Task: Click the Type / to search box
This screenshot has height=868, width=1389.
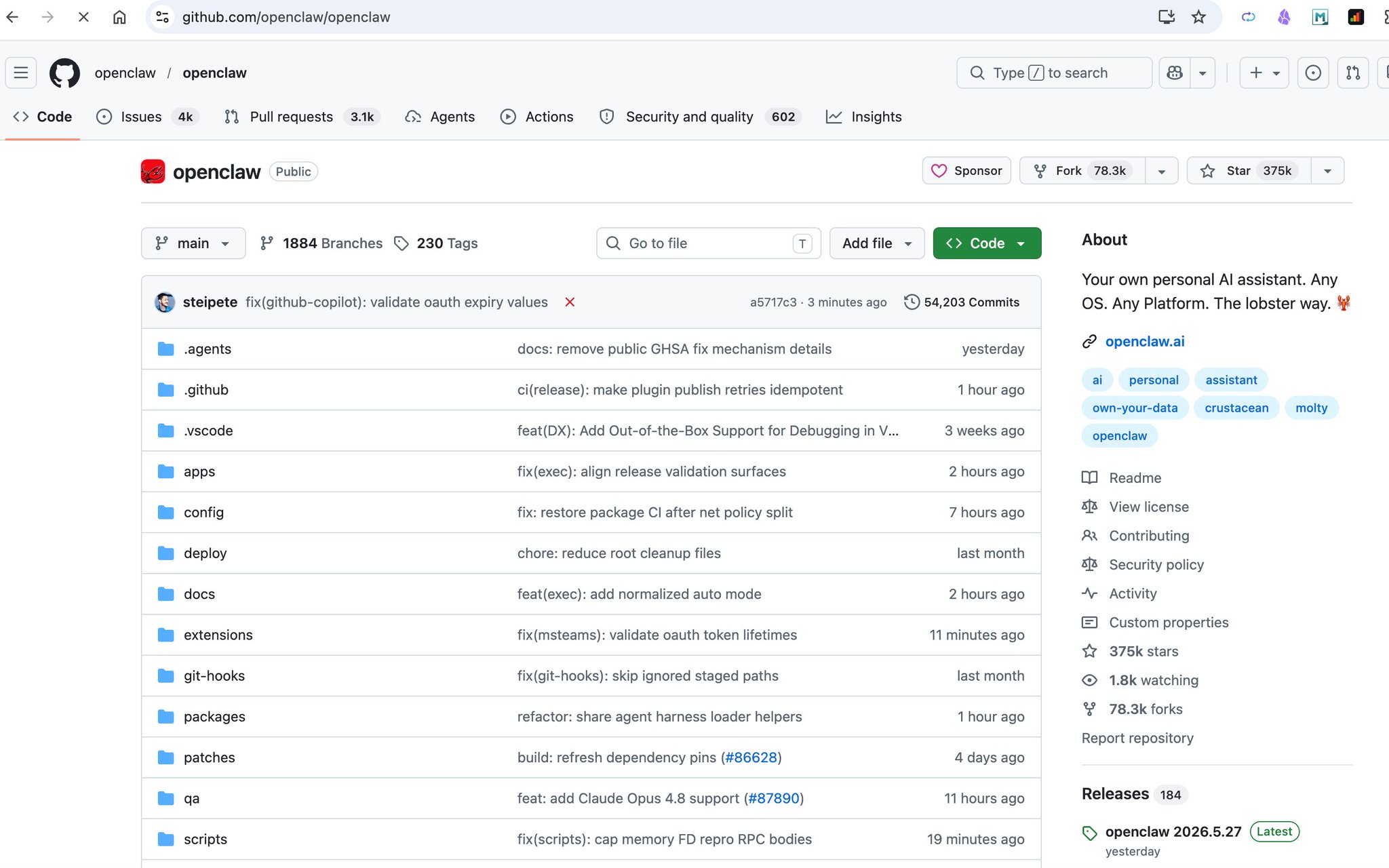Action: (1054, 73)
